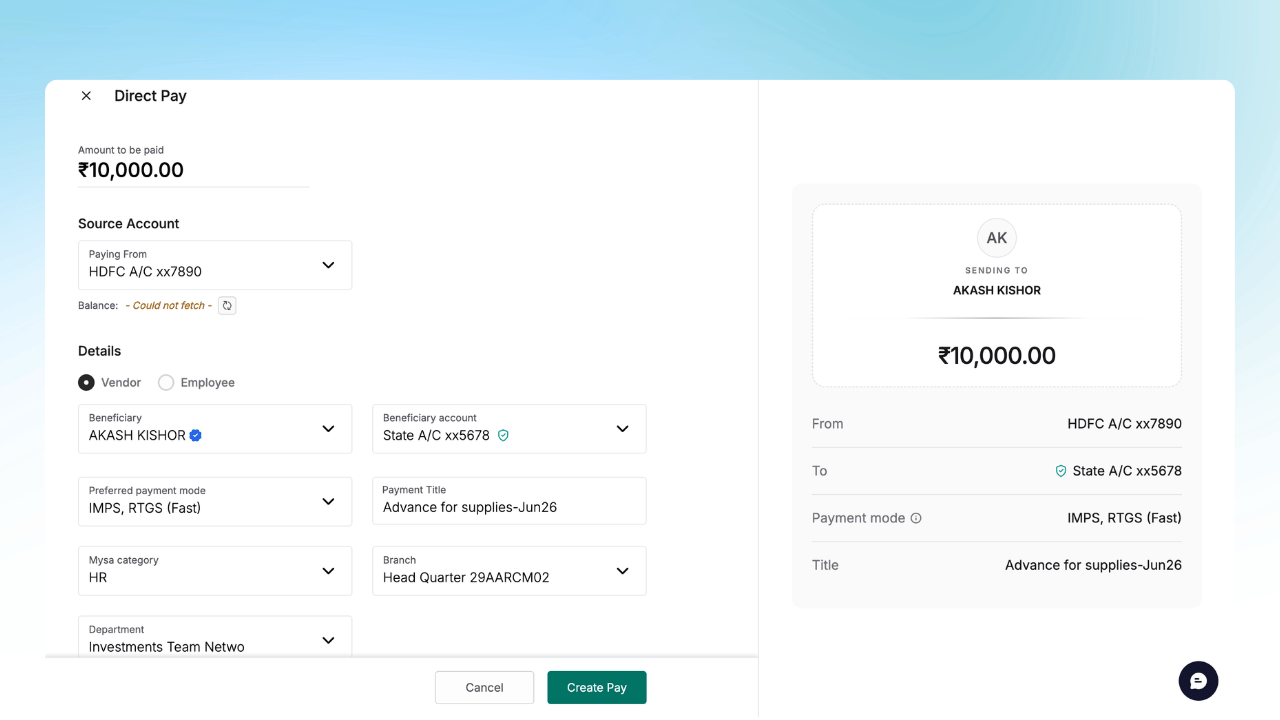Click AKASH KISHOR name in summary card
Screen dimensions: 1280x720
click(997, 290)
